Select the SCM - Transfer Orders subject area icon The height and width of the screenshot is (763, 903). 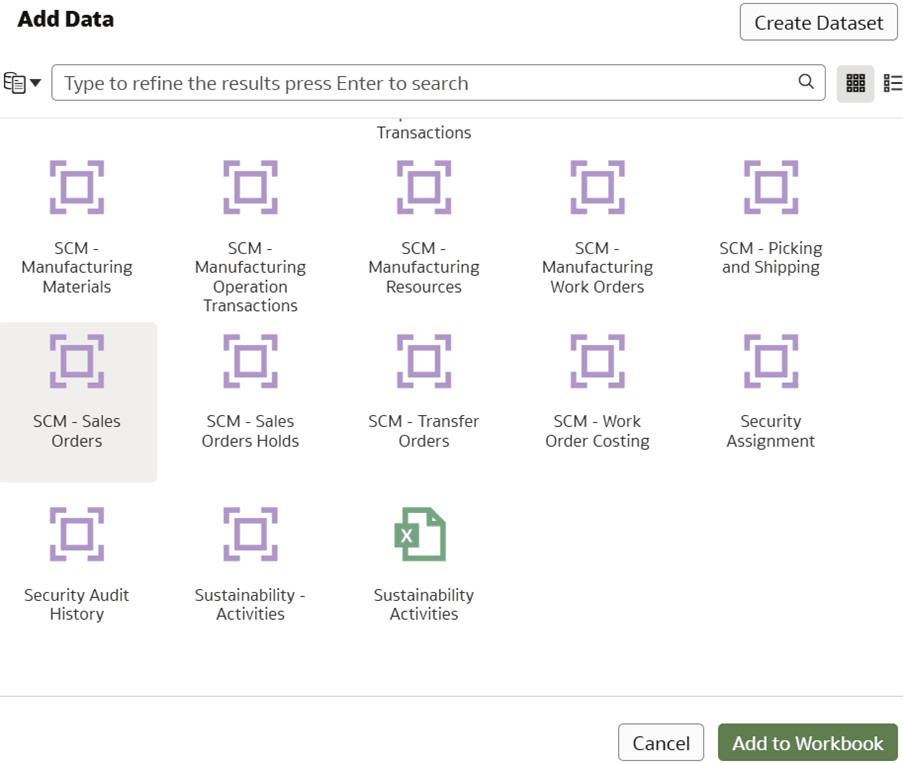[424, 361]
